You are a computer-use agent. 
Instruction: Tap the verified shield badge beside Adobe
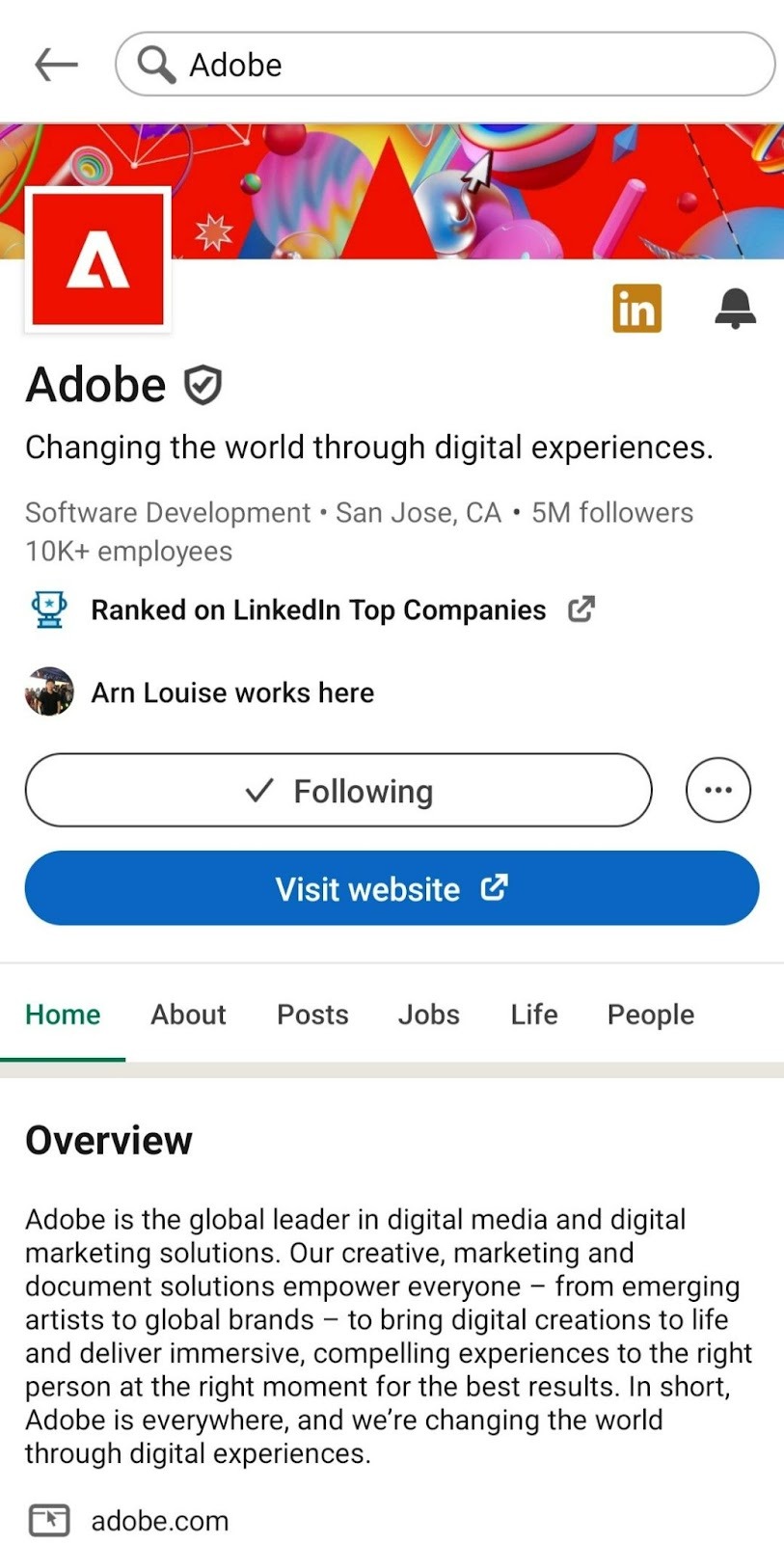click(x=203, y=385)
